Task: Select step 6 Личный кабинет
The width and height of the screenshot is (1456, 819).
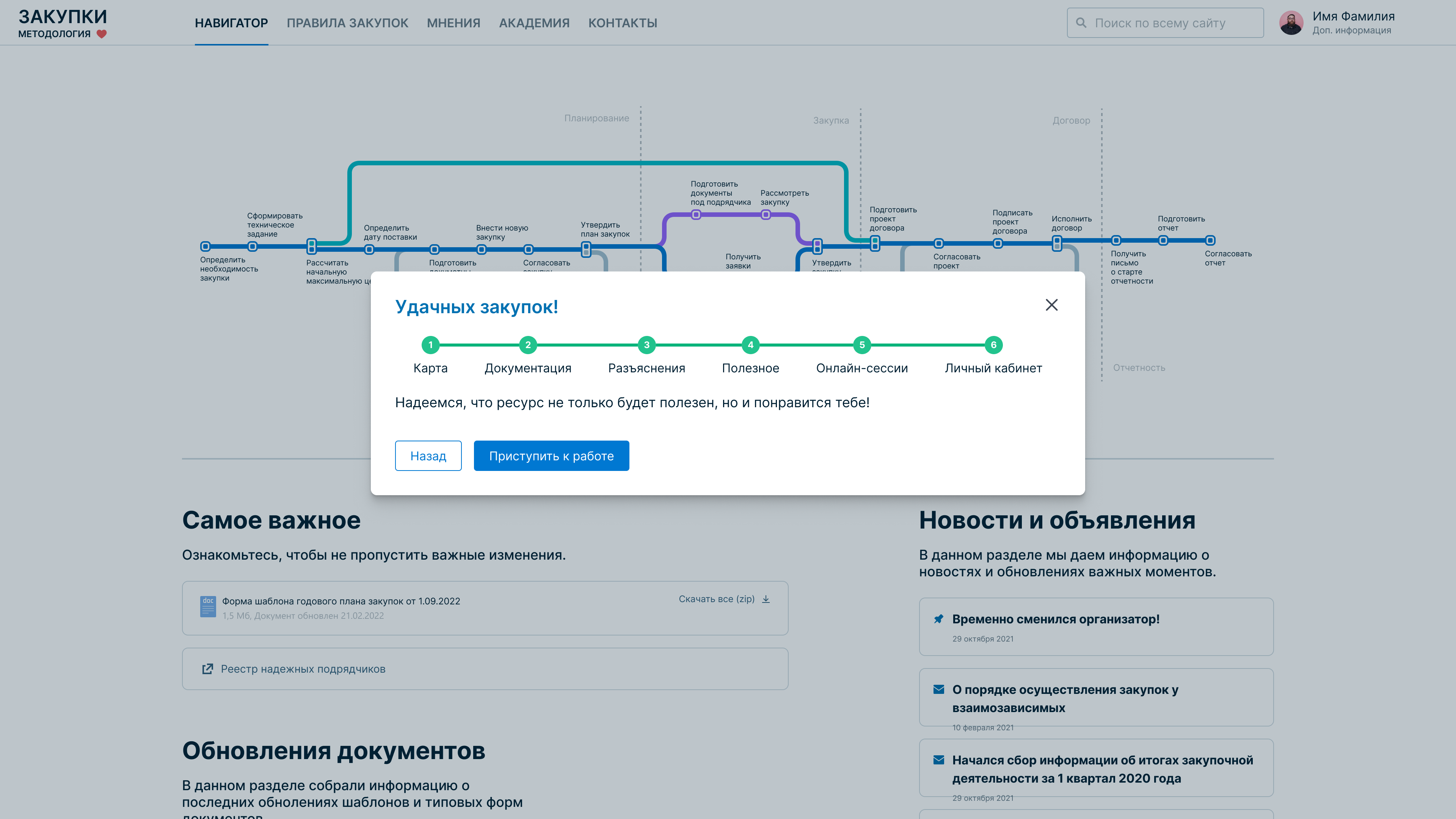Action: point(993,345)
